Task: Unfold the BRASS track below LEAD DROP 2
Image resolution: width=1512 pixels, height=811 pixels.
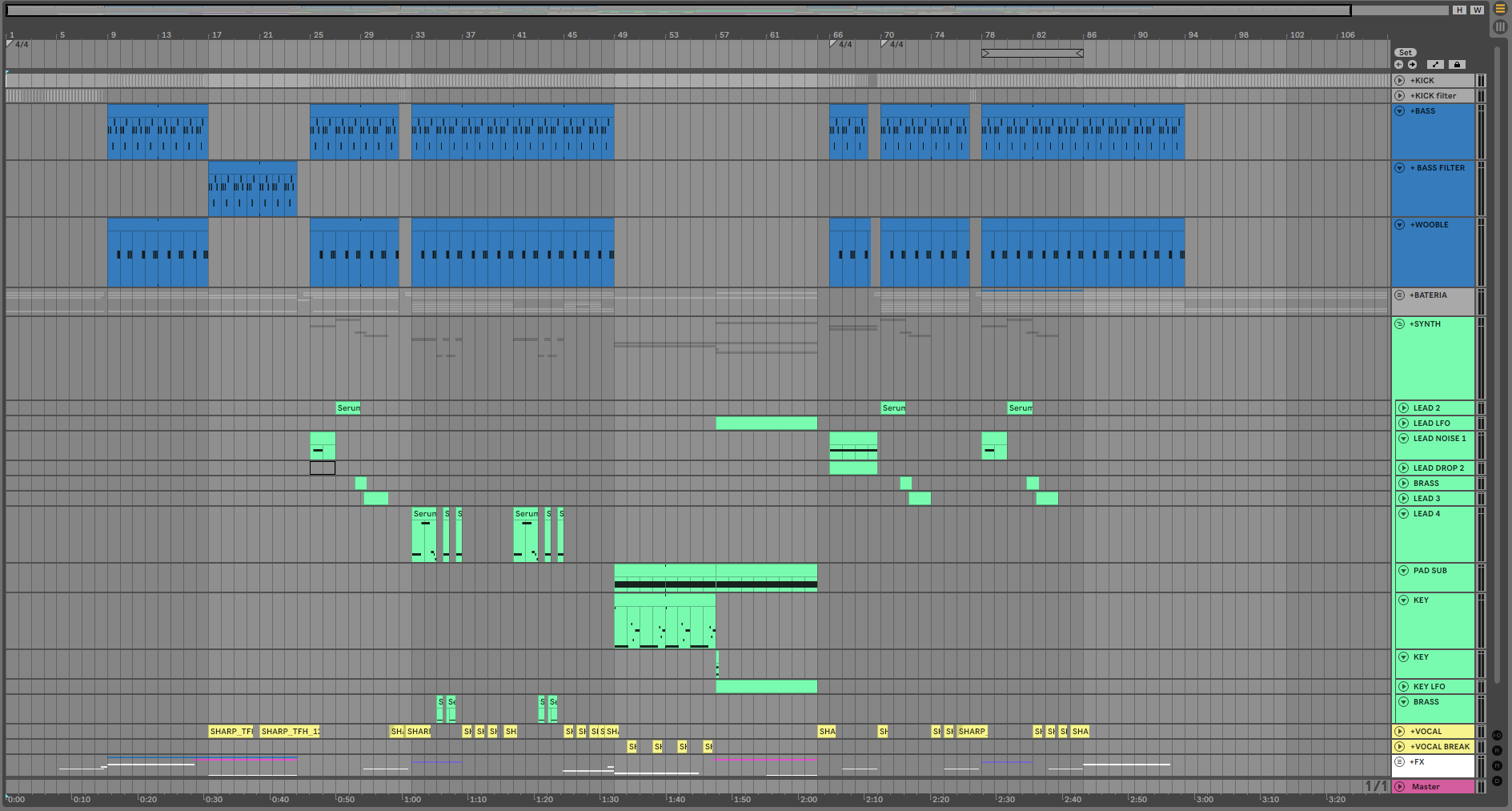Action: click(1404, 484)
